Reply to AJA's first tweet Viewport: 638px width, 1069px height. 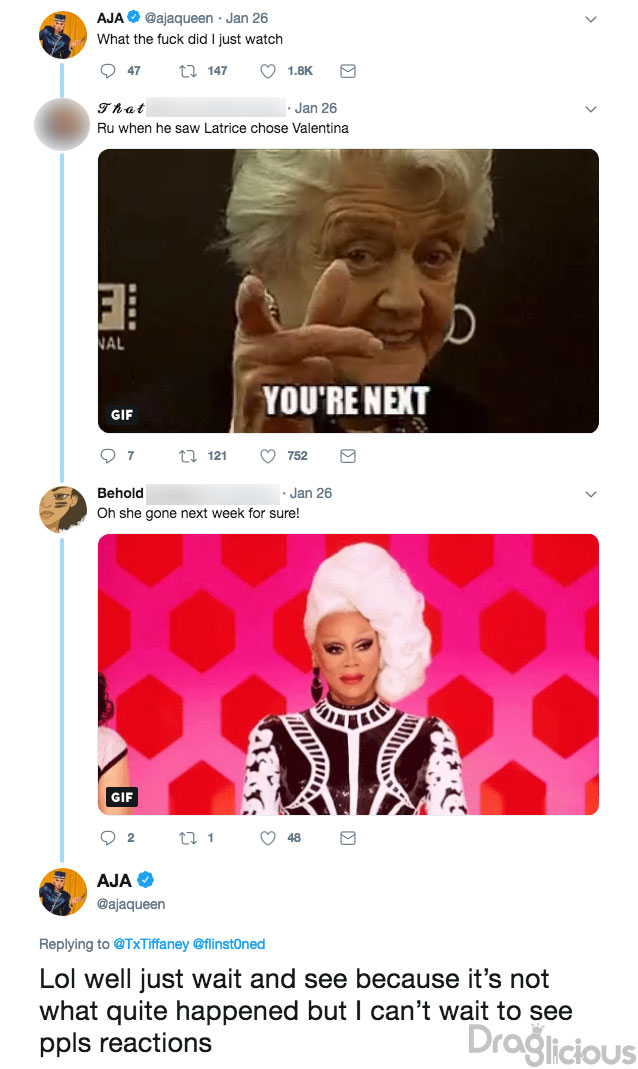[108, 71]
